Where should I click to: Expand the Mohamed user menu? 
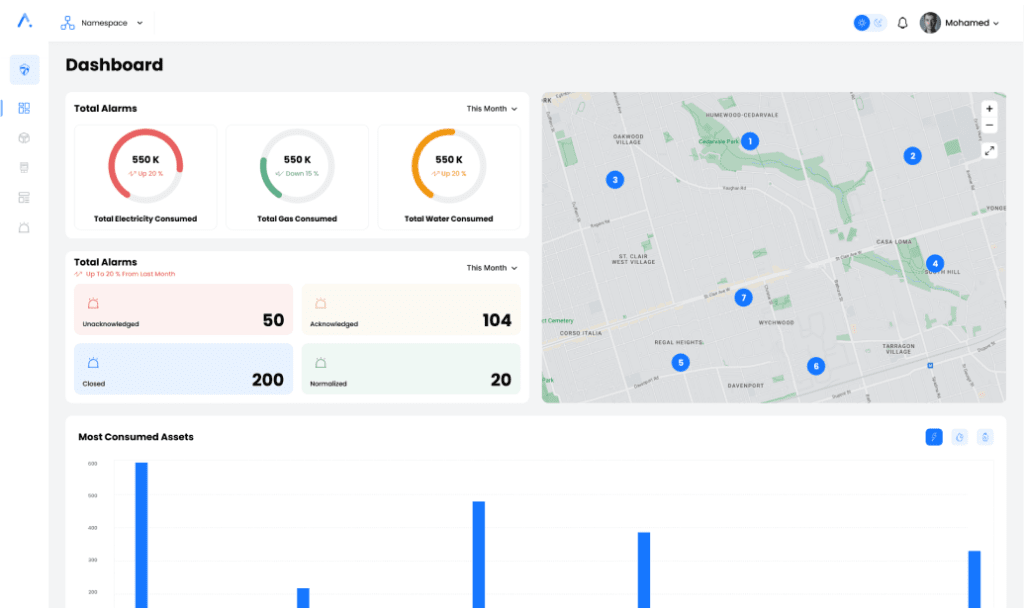click(960, 23)
